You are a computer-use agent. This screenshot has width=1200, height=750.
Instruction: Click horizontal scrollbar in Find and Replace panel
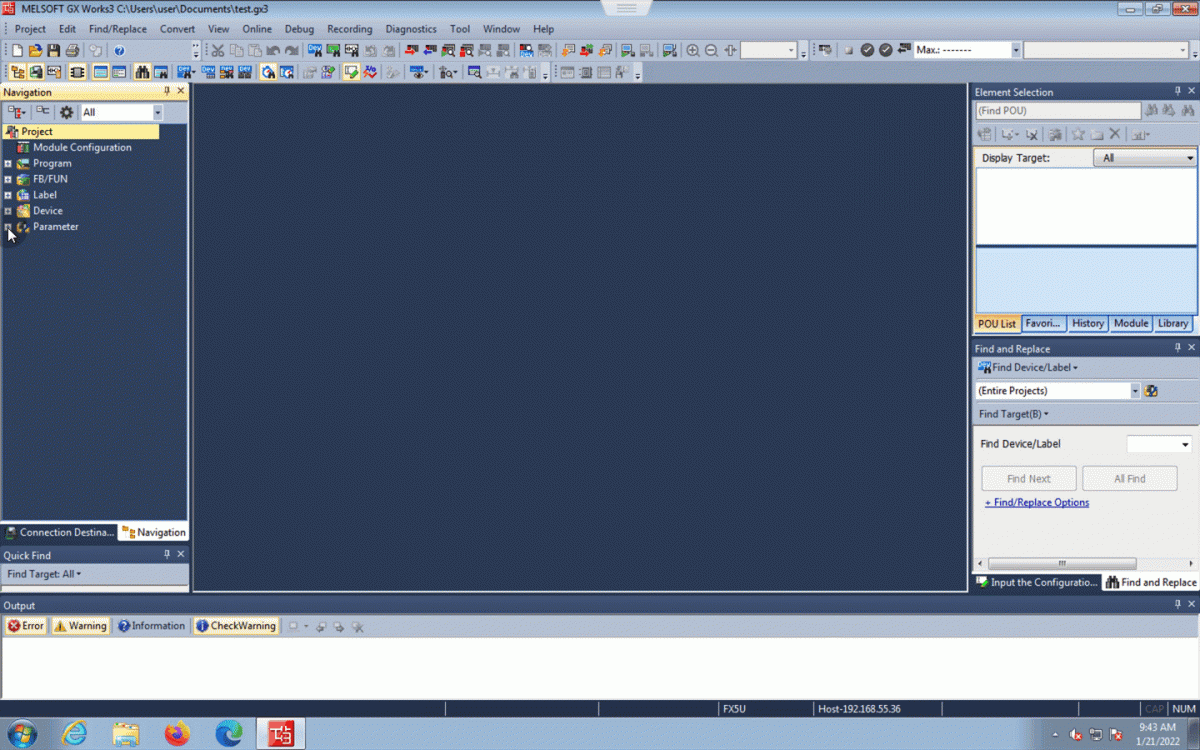click(1062, 563)
